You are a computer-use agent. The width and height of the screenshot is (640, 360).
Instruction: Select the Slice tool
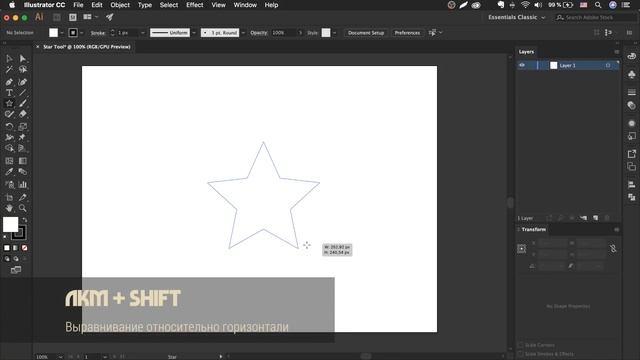click(22, 198)
